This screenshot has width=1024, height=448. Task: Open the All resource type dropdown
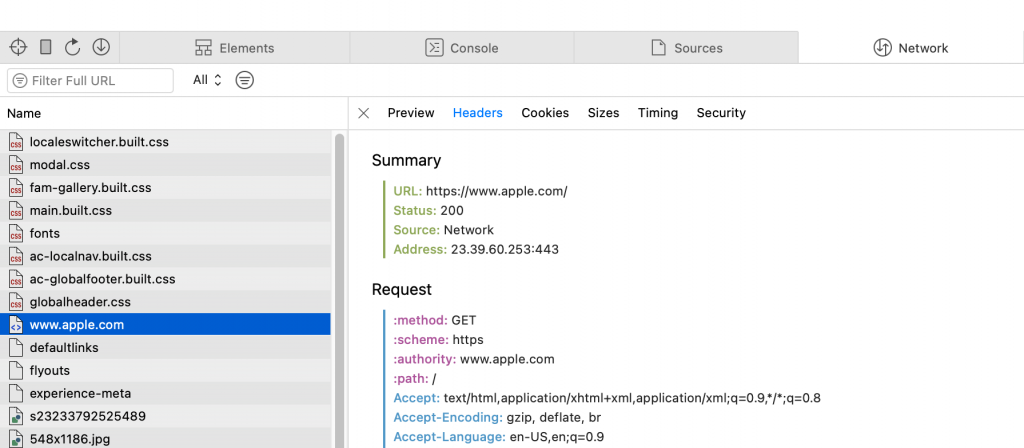[208, 80]
